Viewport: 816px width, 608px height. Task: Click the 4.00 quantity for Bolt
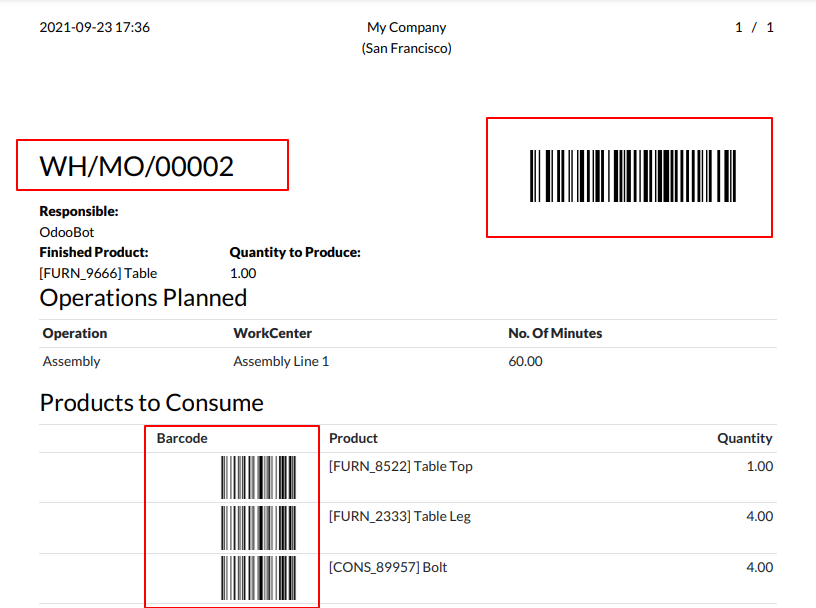click(x=760, y=567)
